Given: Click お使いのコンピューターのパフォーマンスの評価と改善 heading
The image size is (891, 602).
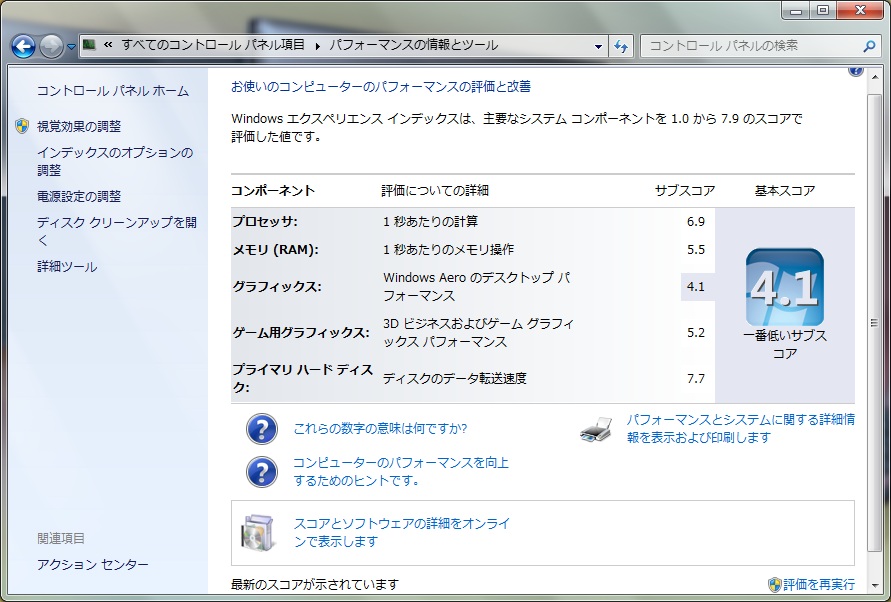Looking at the screenshot, I should (381, 86).
